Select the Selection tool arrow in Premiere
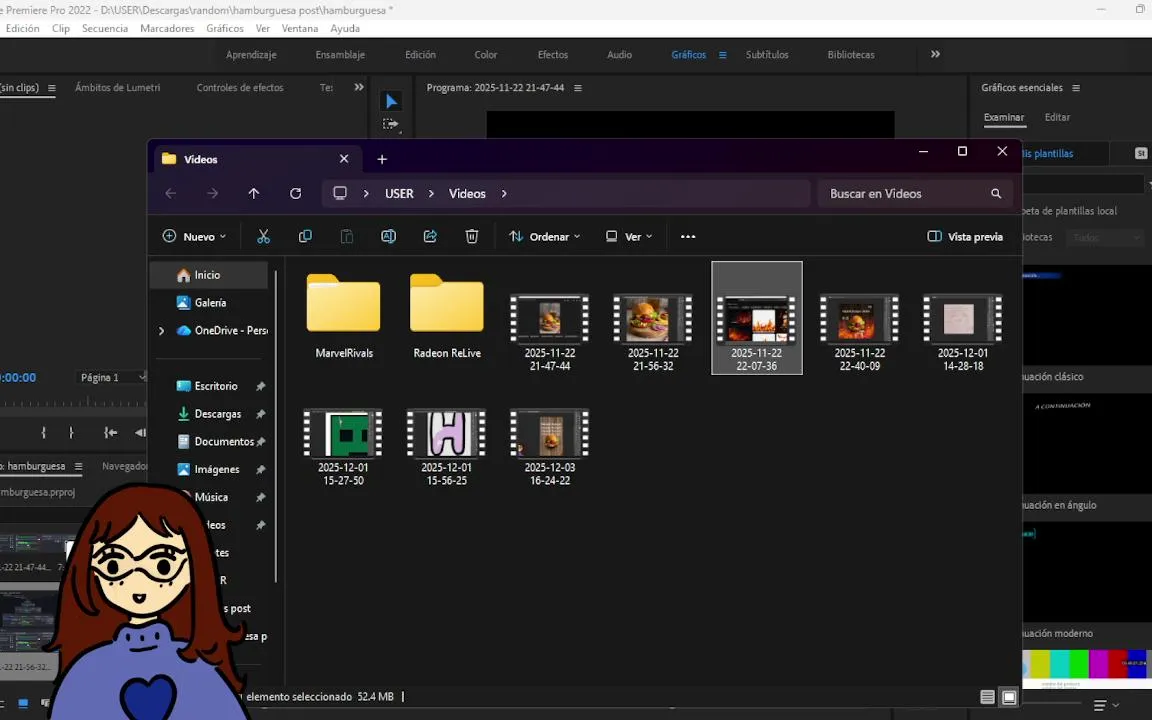1152x720 pixels. click(x=392, y=101)
